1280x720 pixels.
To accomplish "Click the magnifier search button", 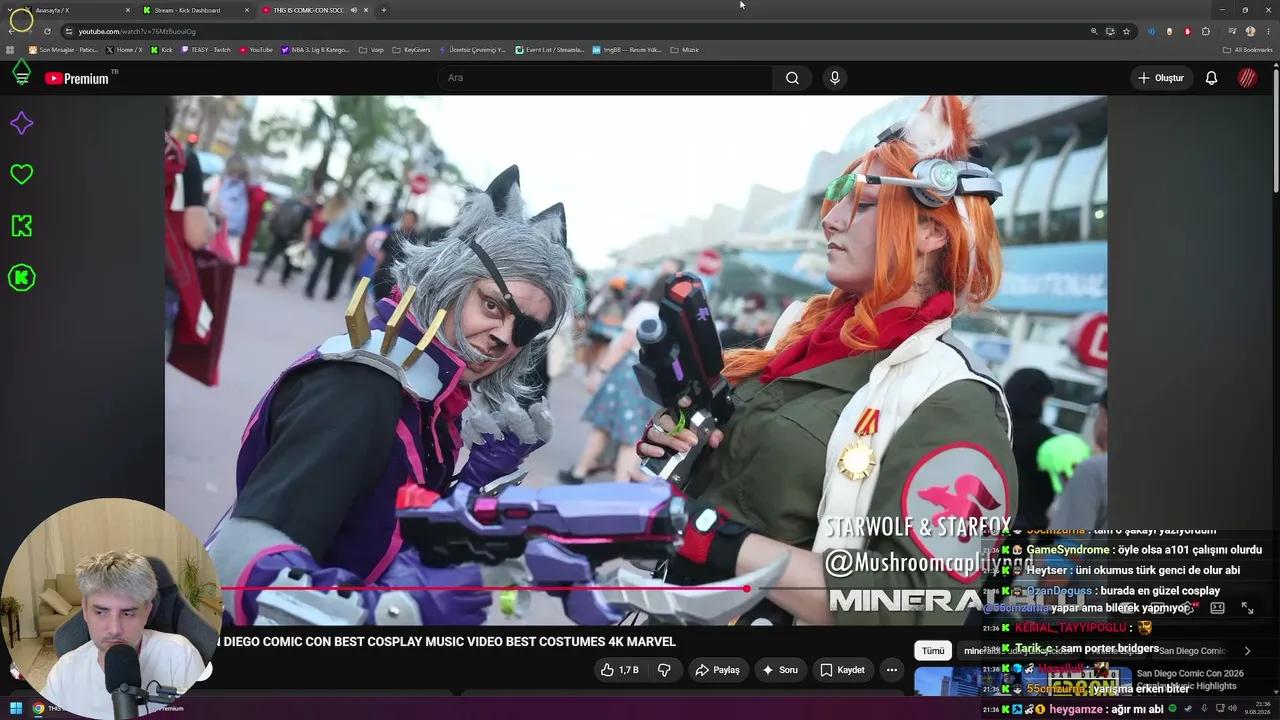I will pos(792,78).
